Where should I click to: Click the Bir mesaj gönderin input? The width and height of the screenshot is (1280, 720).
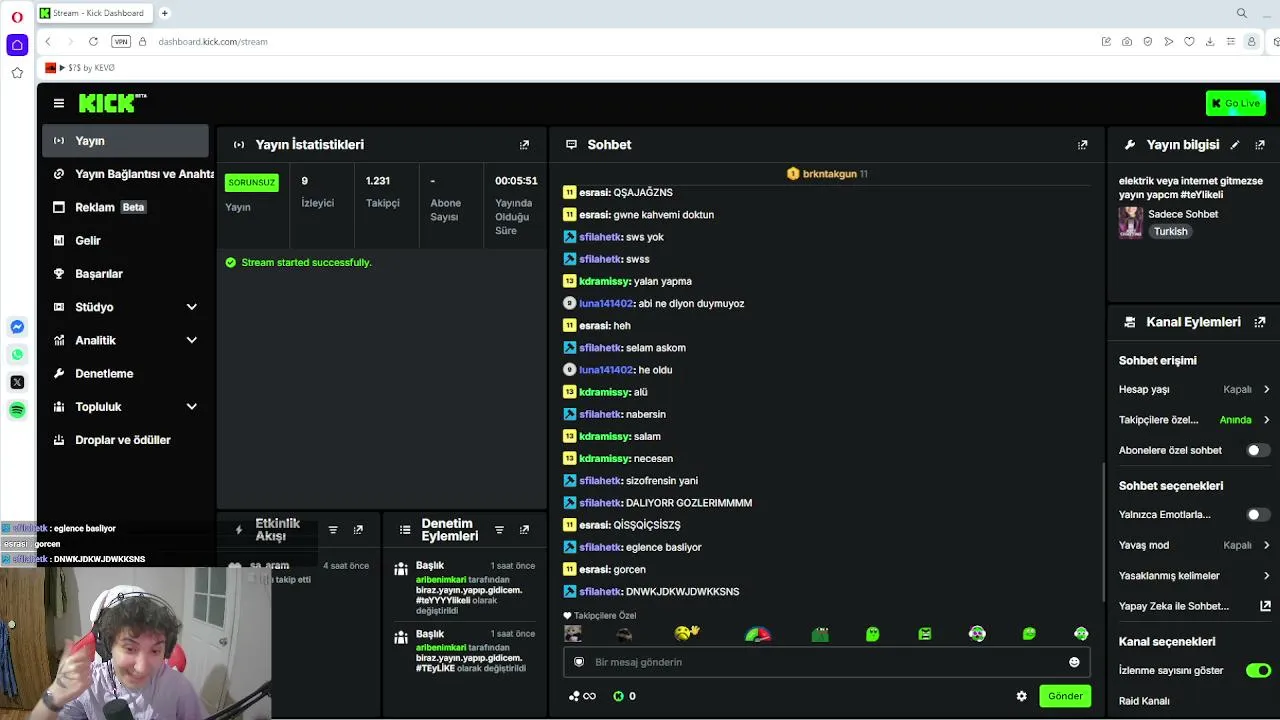(x=826, y=662)
